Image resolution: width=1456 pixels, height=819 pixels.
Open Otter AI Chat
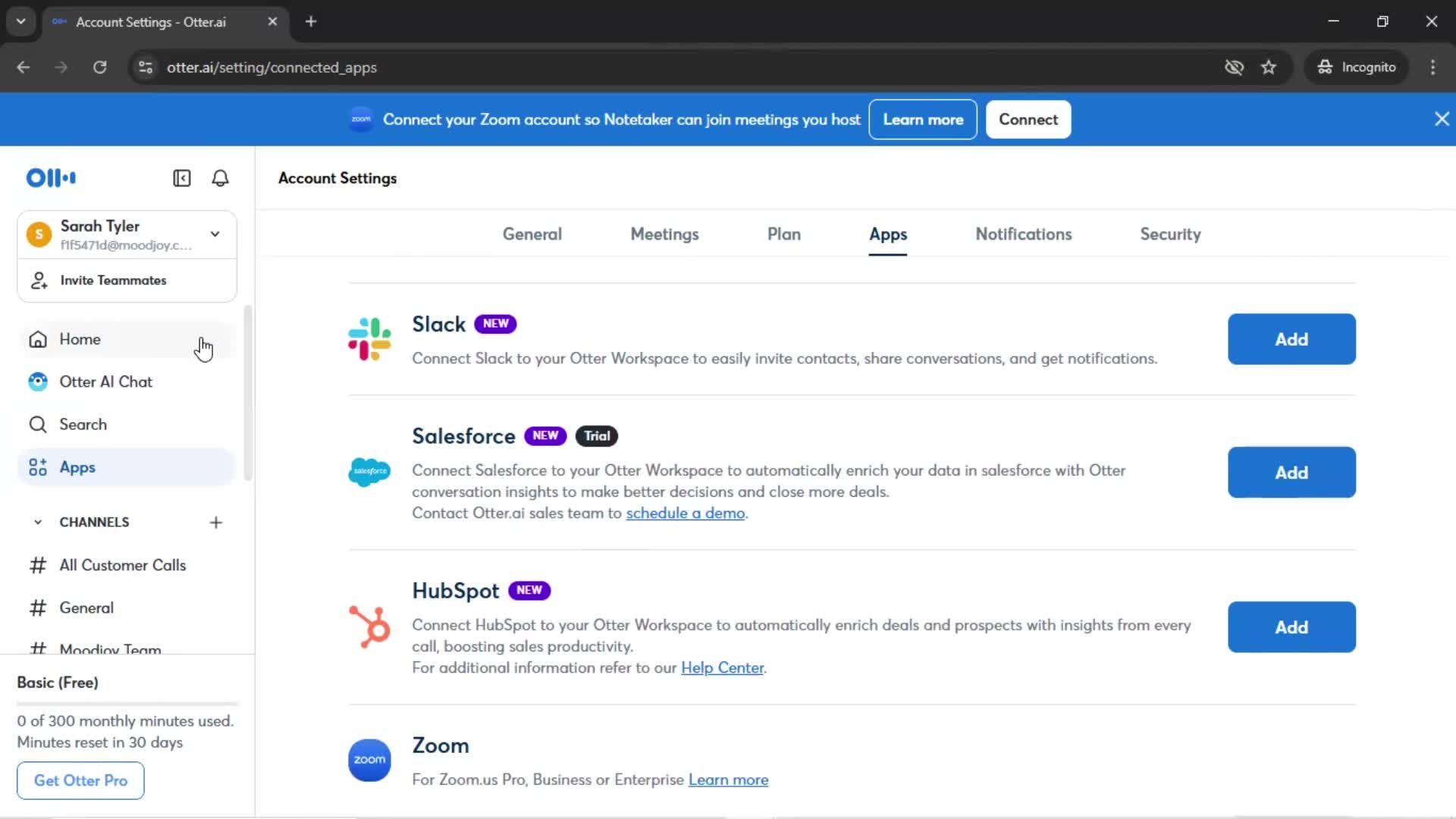coord(127,381)
